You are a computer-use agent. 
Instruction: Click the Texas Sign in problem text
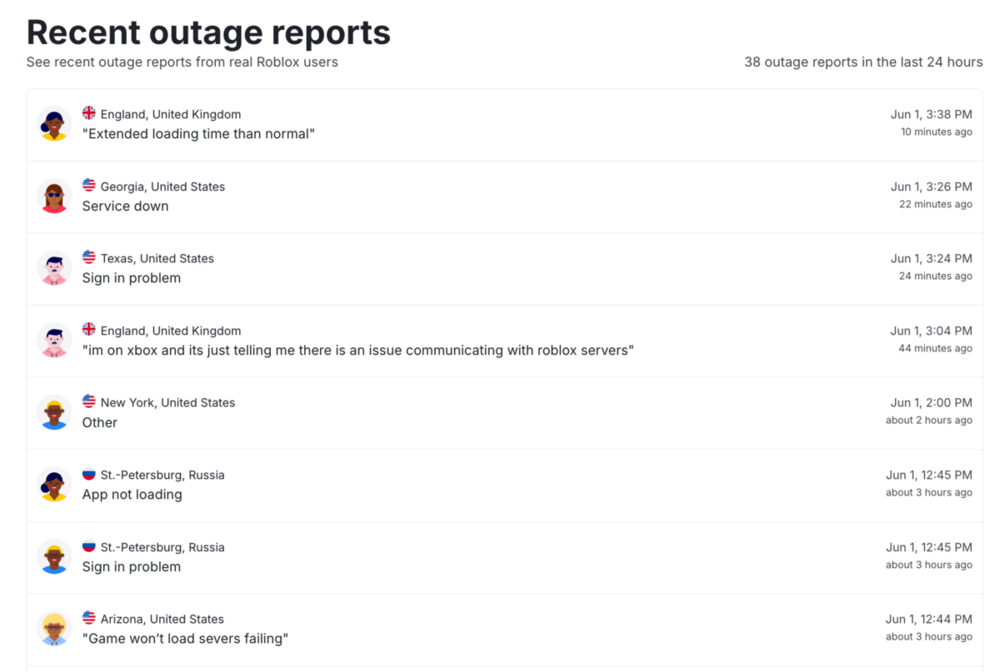(131, 278)
